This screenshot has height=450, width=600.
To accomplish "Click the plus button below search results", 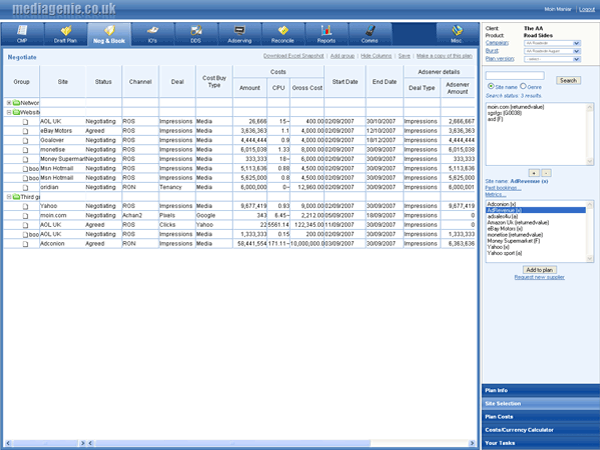I will [533, 173].
